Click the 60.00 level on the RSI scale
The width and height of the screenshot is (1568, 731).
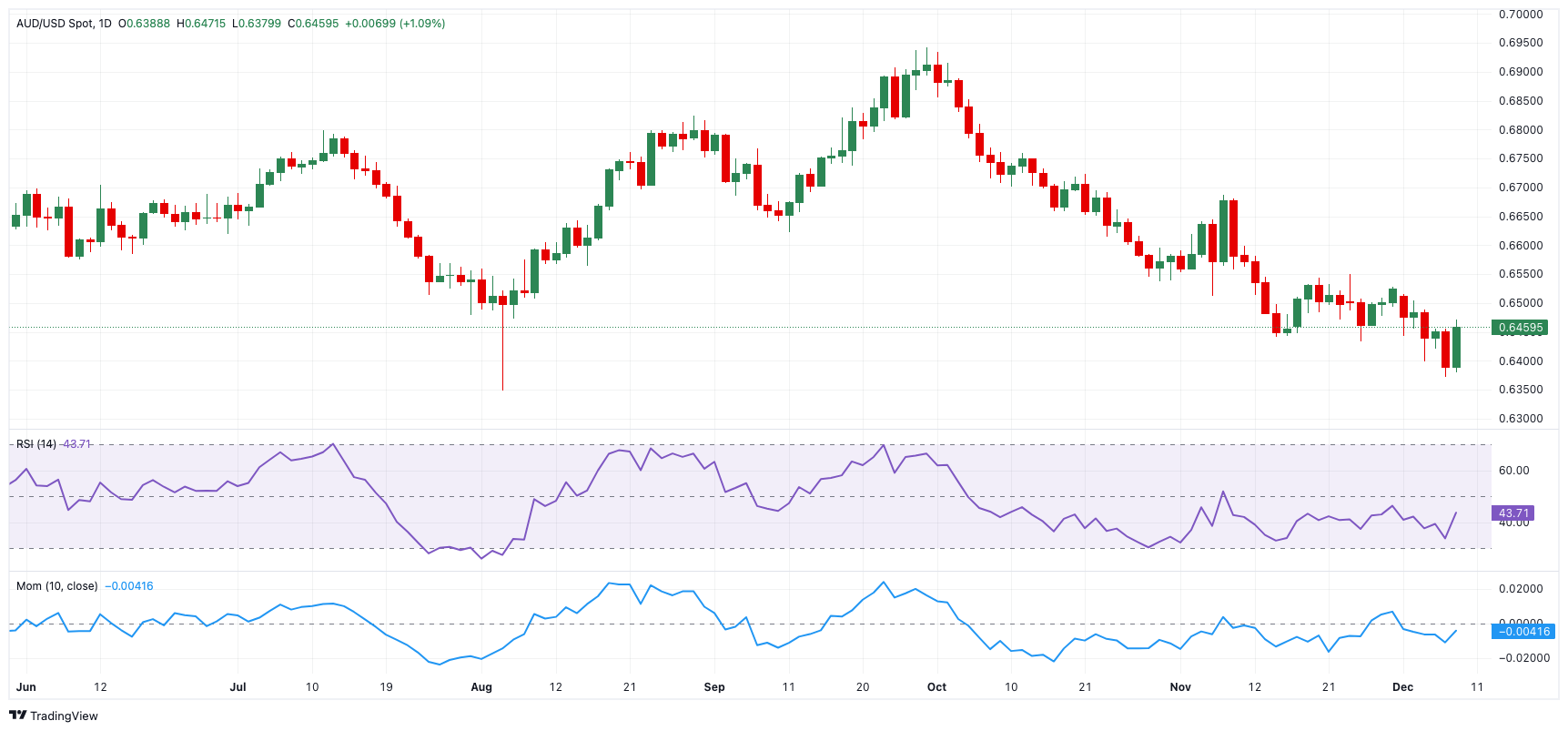pyautogui.click(x=1513, y=471)
